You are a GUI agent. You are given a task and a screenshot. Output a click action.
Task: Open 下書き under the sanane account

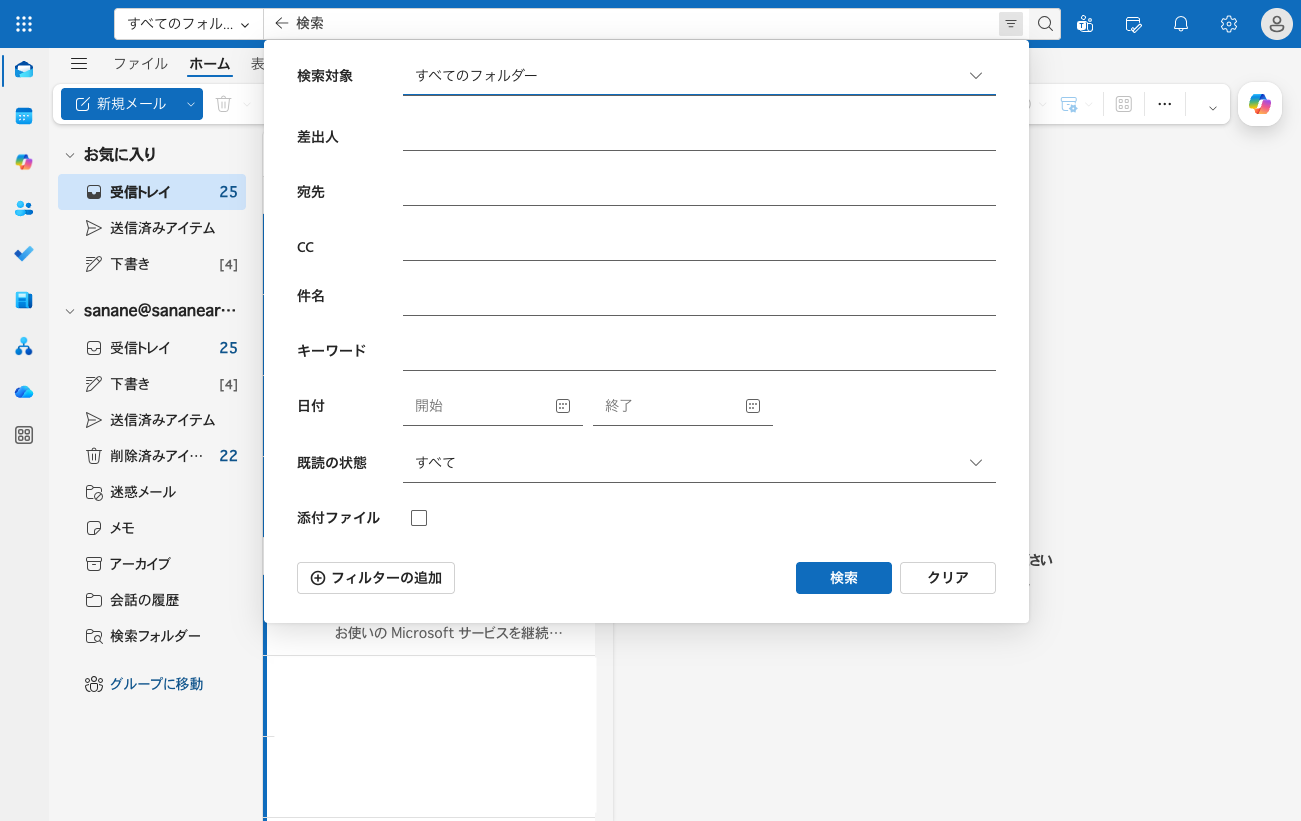click(x=152, y=384)
